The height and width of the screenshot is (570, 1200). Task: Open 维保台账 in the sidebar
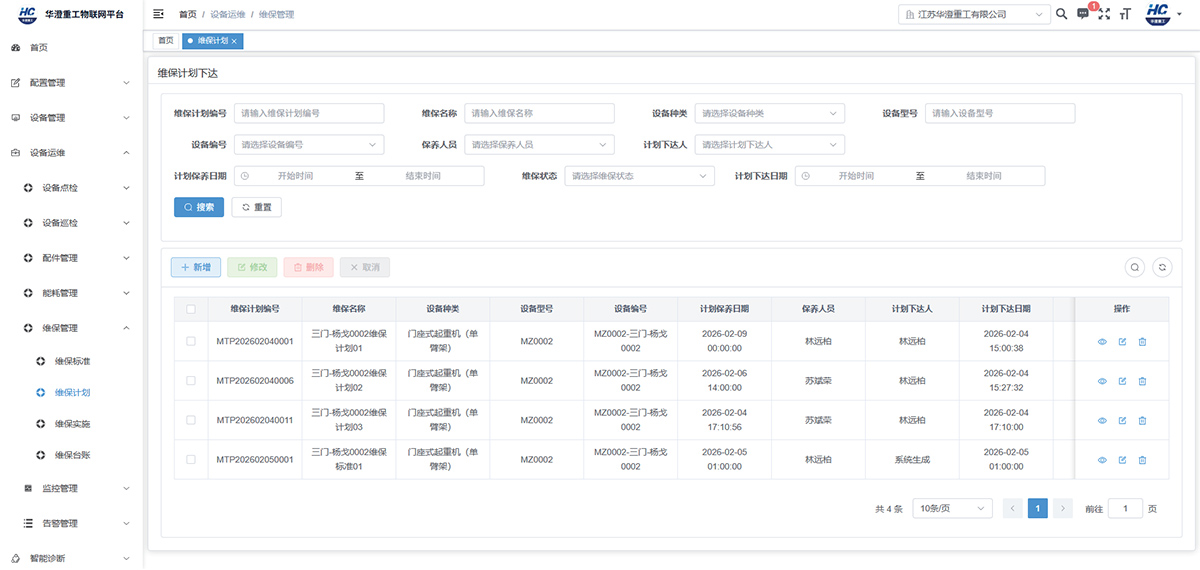pos(71,455)
